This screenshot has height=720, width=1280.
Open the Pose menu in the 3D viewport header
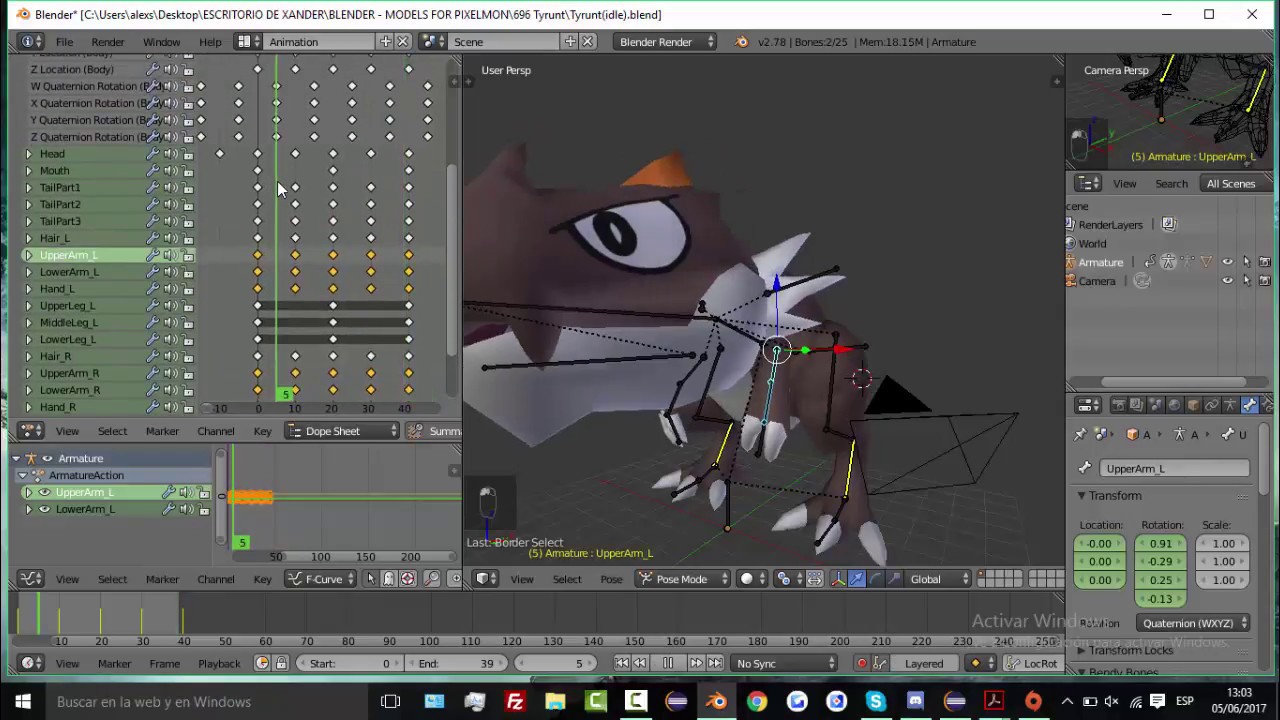pyautogui.click(x=611, y=579)
